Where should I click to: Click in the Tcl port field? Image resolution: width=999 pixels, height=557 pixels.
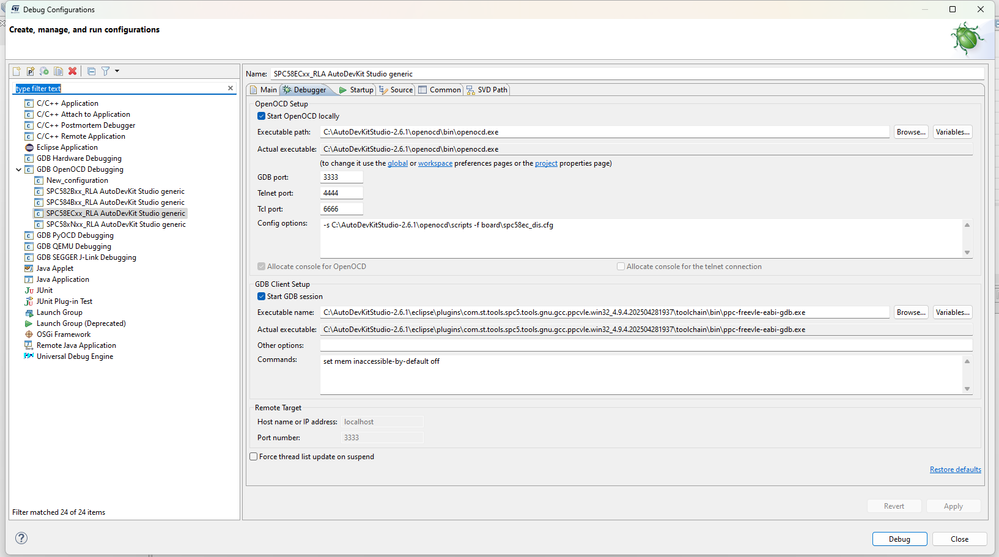click(x=341, y=209)
